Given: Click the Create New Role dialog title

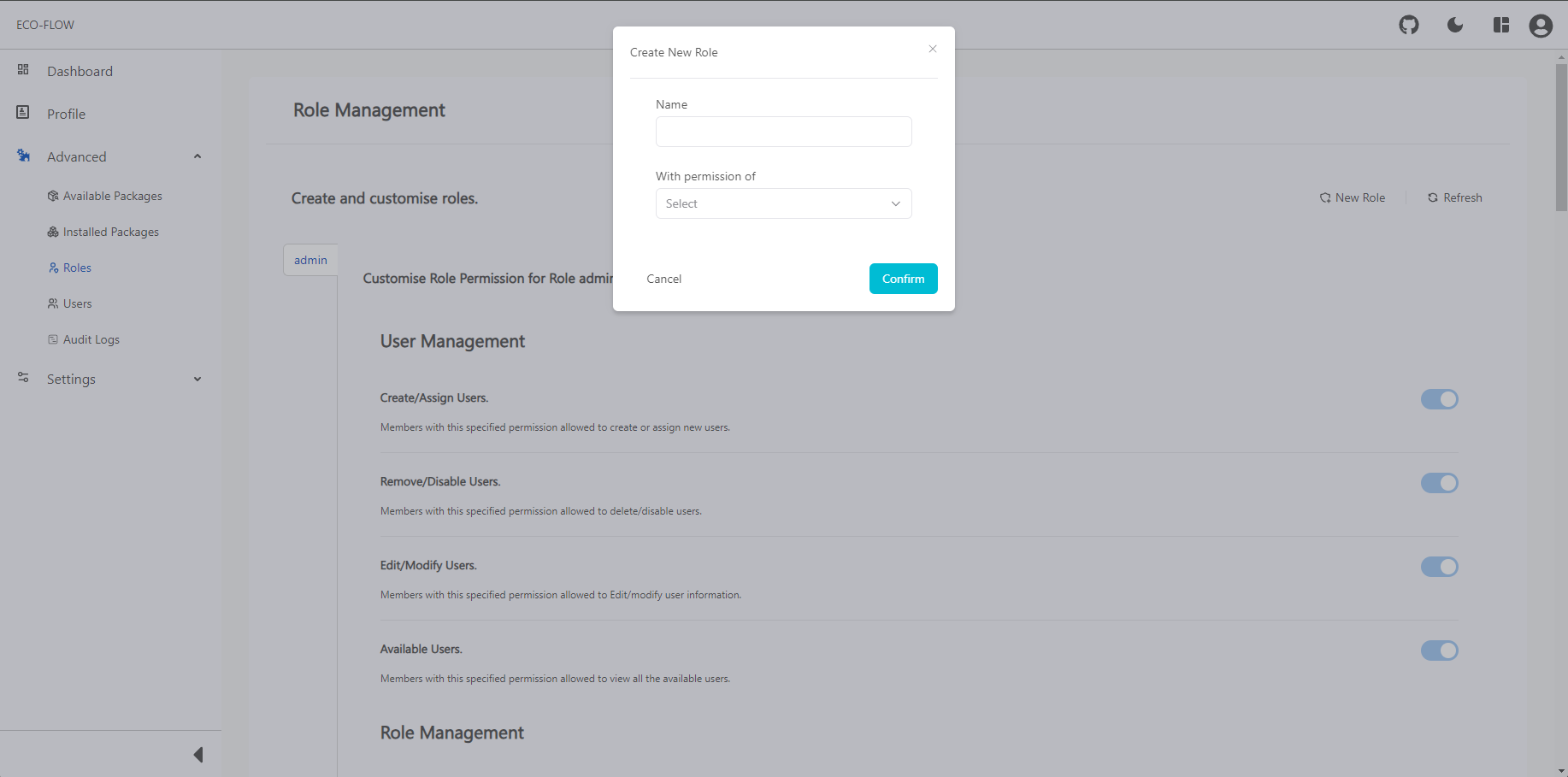Looking at the screenshot, I should coord(674,52).
